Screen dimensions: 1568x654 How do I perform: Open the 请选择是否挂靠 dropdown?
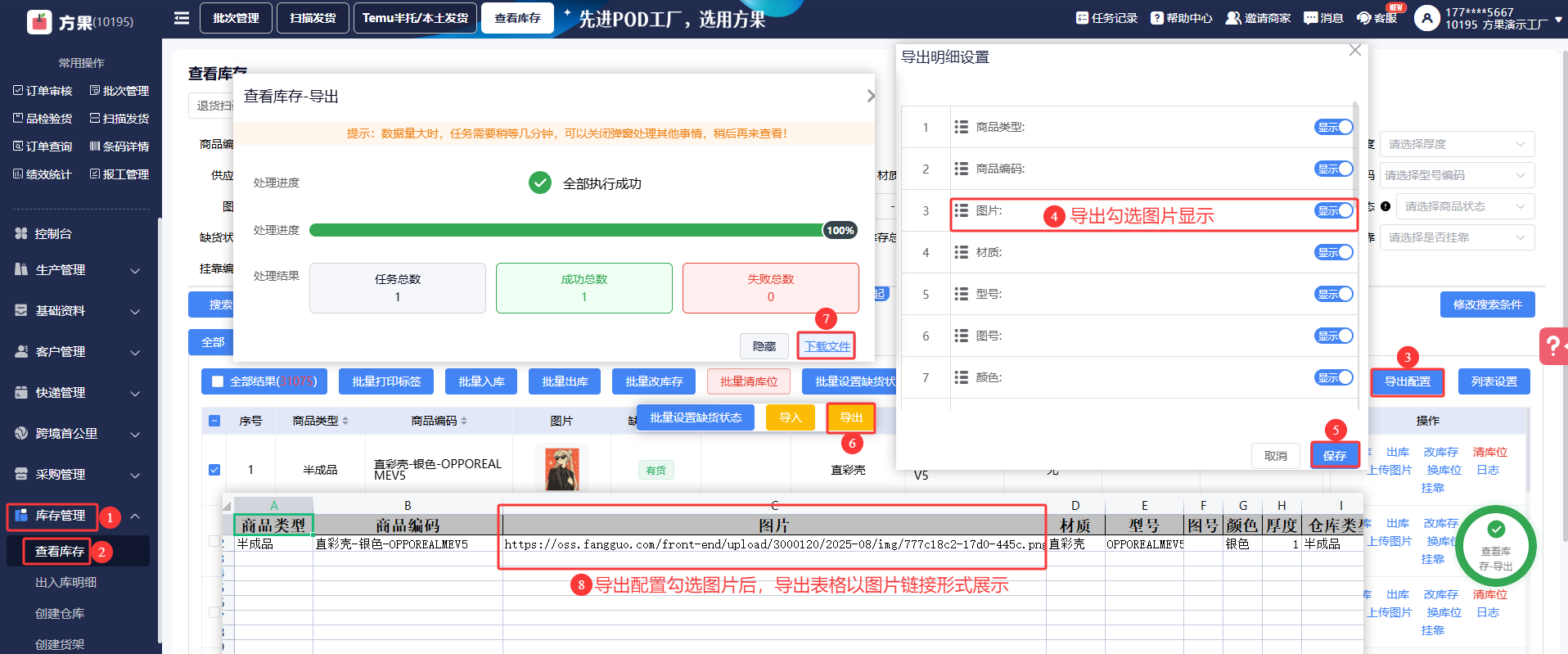pos(1457,237)
